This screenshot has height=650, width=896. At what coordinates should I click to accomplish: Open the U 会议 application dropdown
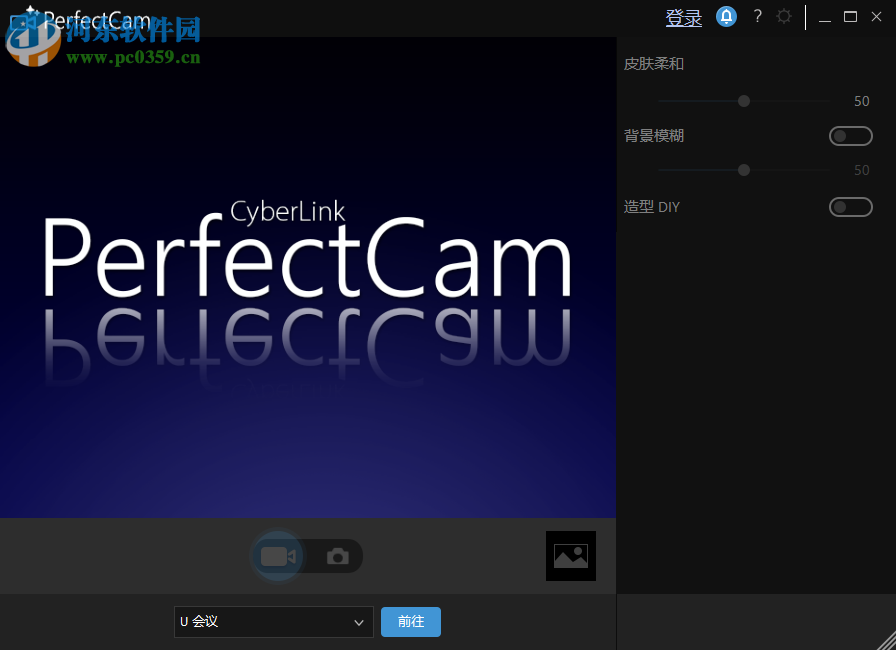[x=273, y=622]
